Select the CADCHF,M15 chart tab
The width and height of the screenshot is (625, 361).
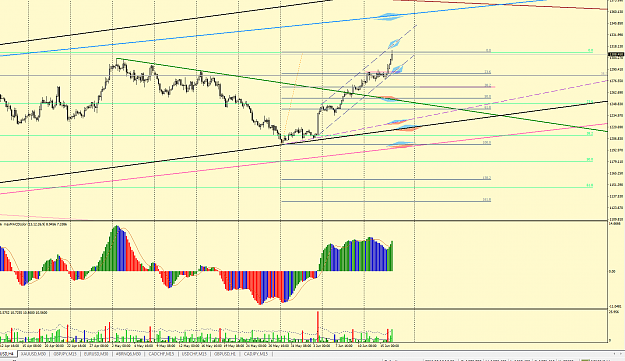coord(161,354)
